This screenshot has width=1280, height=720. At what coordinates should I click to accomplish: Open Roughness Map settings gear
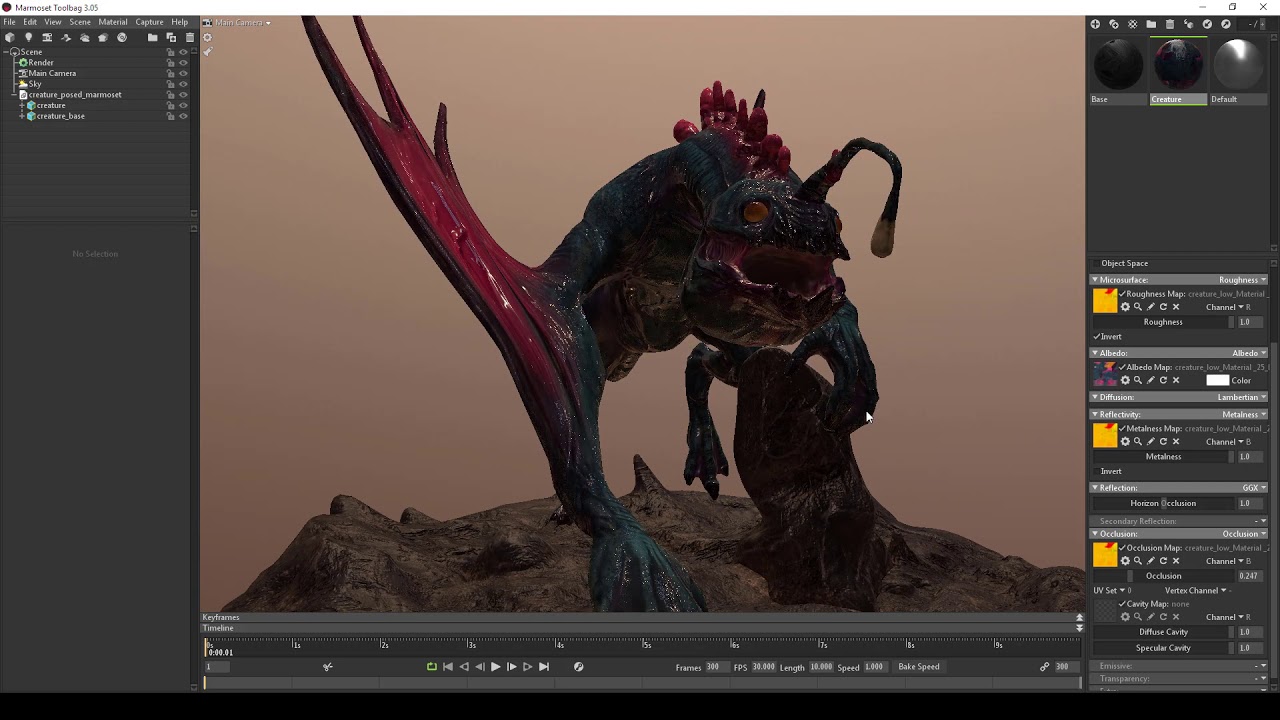tap(1125, 307)
